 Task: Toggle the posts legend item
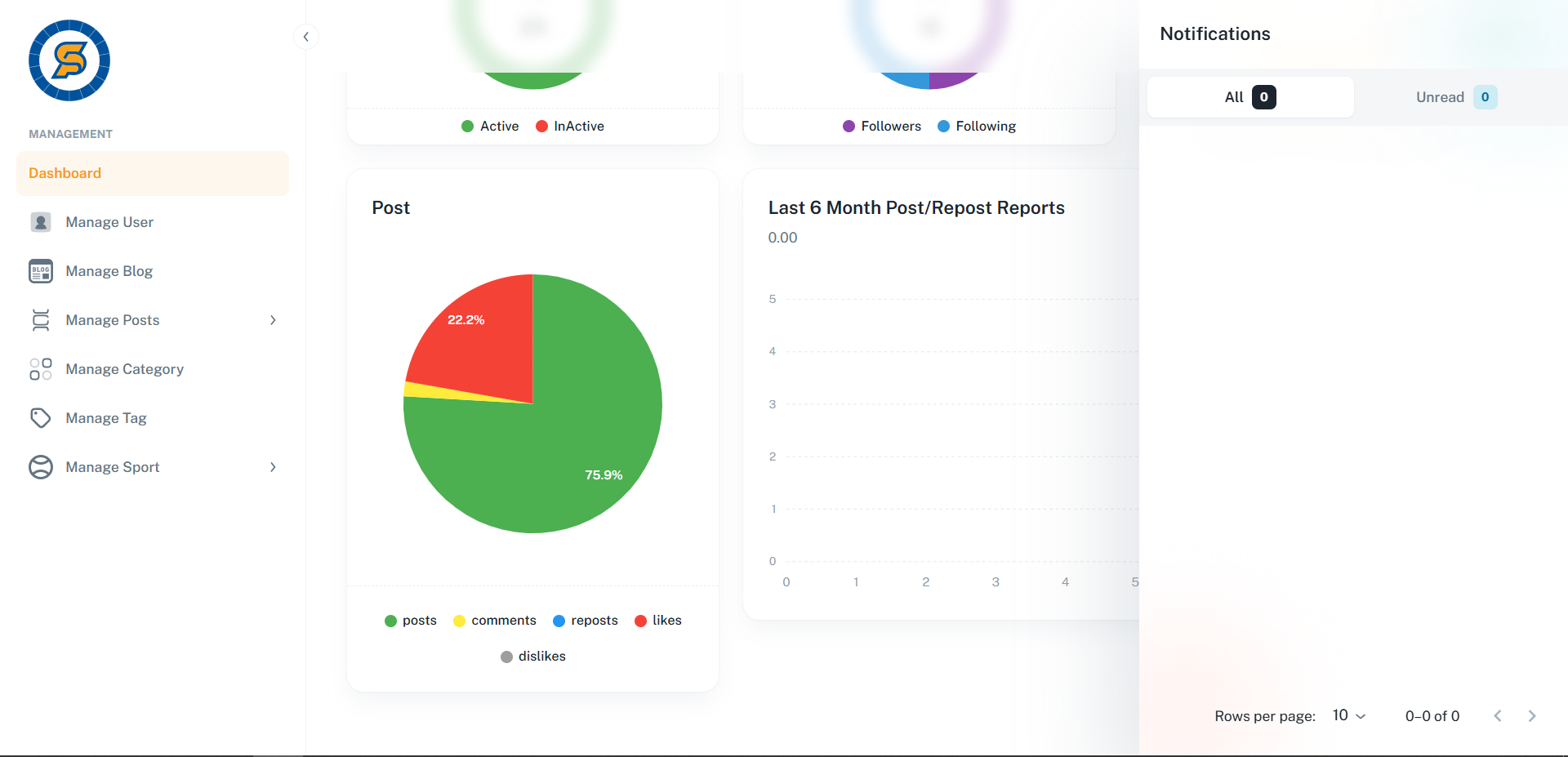(411, 621)
